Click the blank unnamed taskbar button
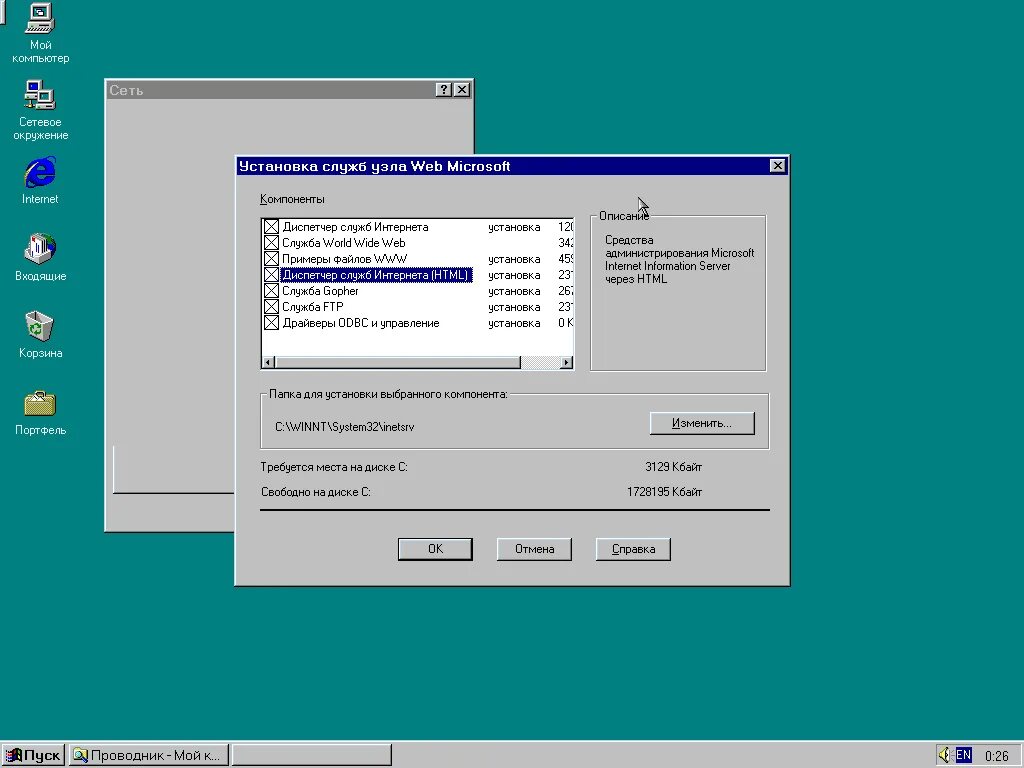The image size is (1024, 768). (x=312, y=756)
